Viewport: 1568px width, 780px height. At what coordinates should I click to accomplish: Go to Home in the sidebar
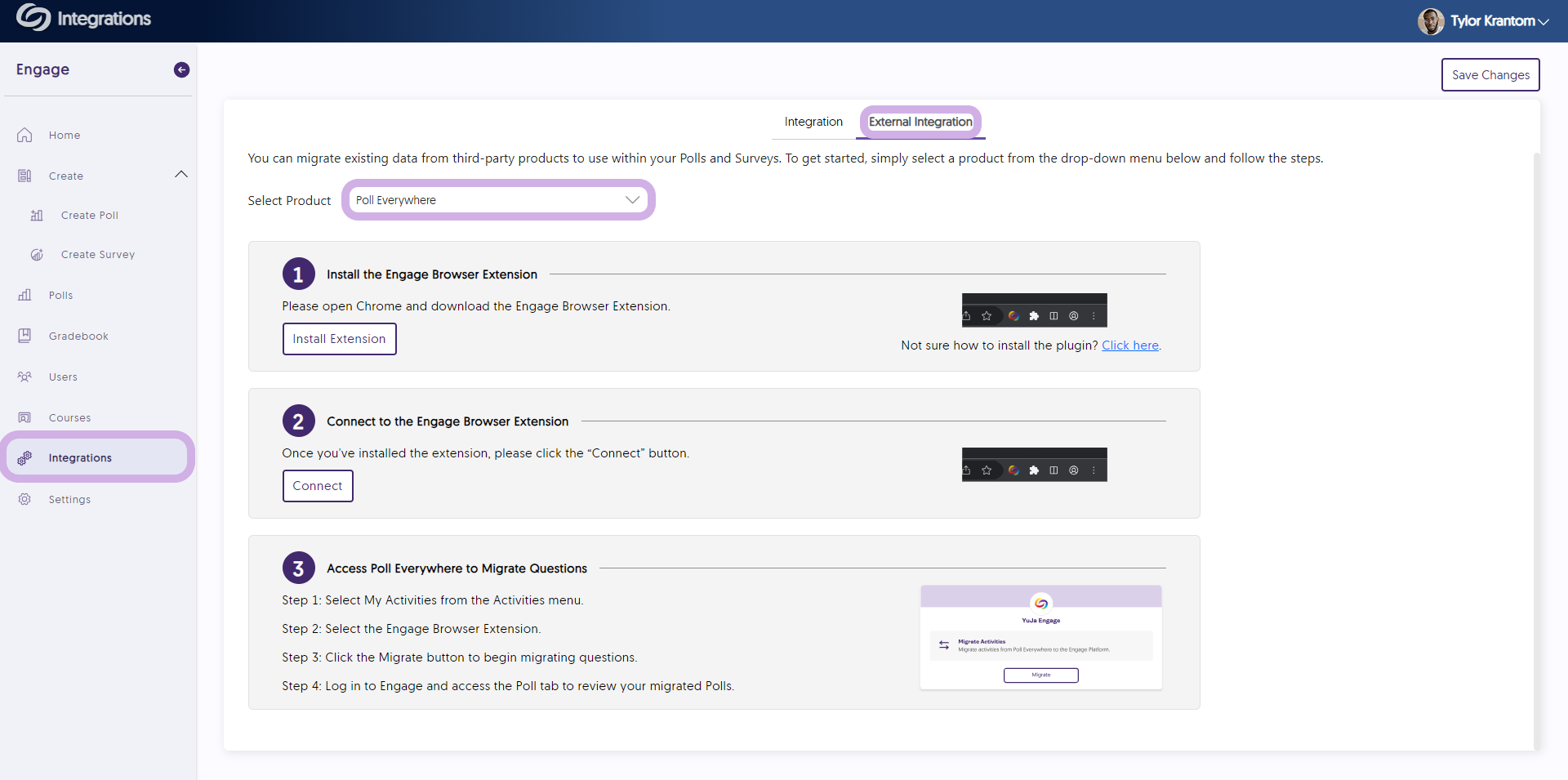click(64, 135)
